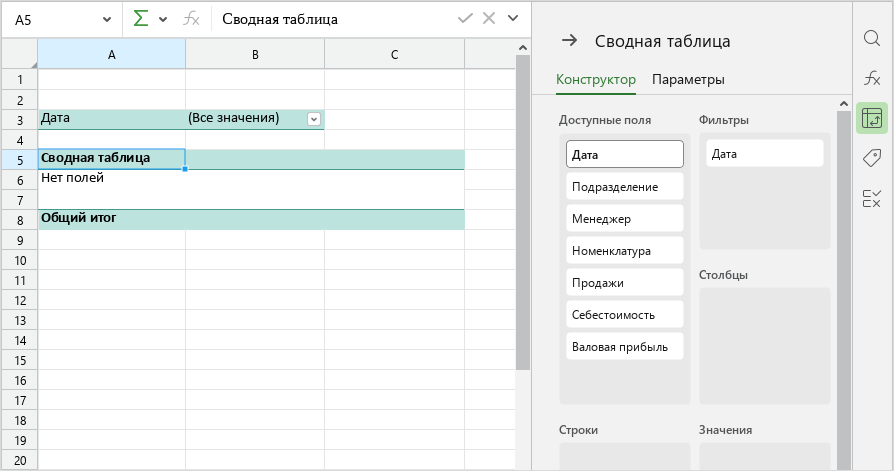894x471 pixels.
Task: Click the sidebar panel scroll-up arrow
Action: click(844, 104)
